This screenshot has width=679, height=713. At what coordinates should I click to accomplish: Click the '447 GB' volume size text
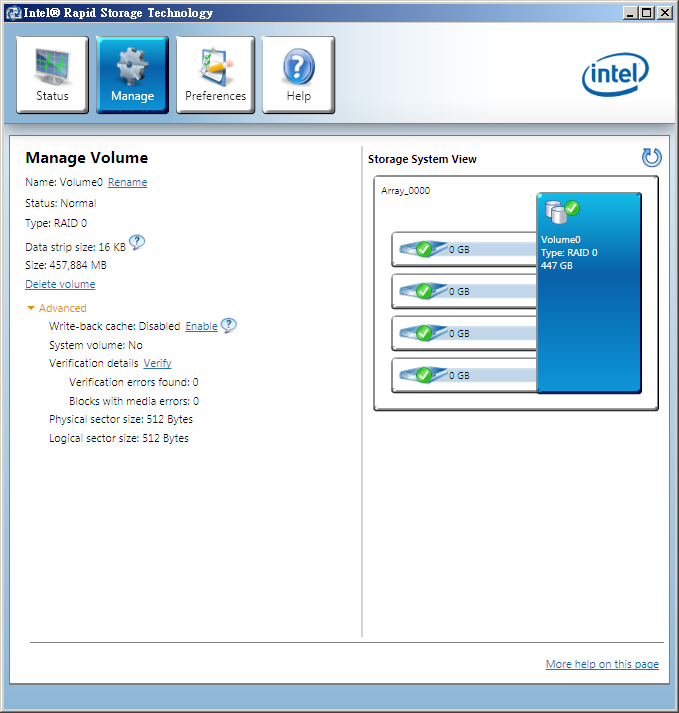557,266
